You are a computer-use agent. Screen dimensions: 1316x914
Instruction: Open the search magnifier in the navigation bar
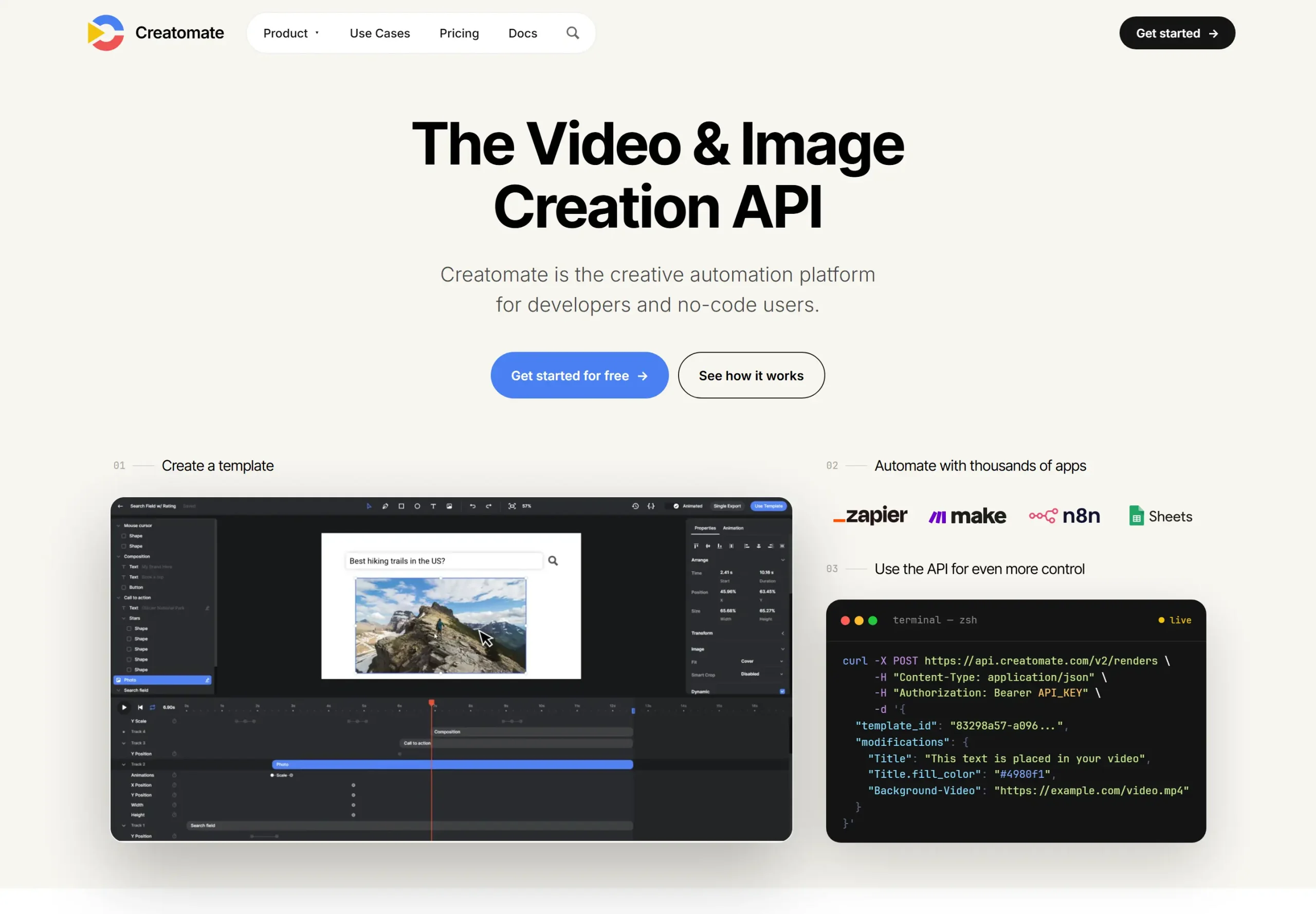[573, 33]
